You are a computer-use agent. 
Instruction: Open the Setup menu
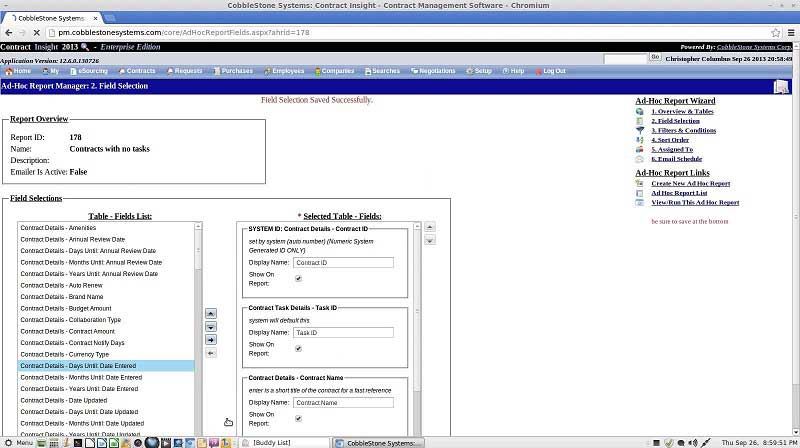point(479,71)
